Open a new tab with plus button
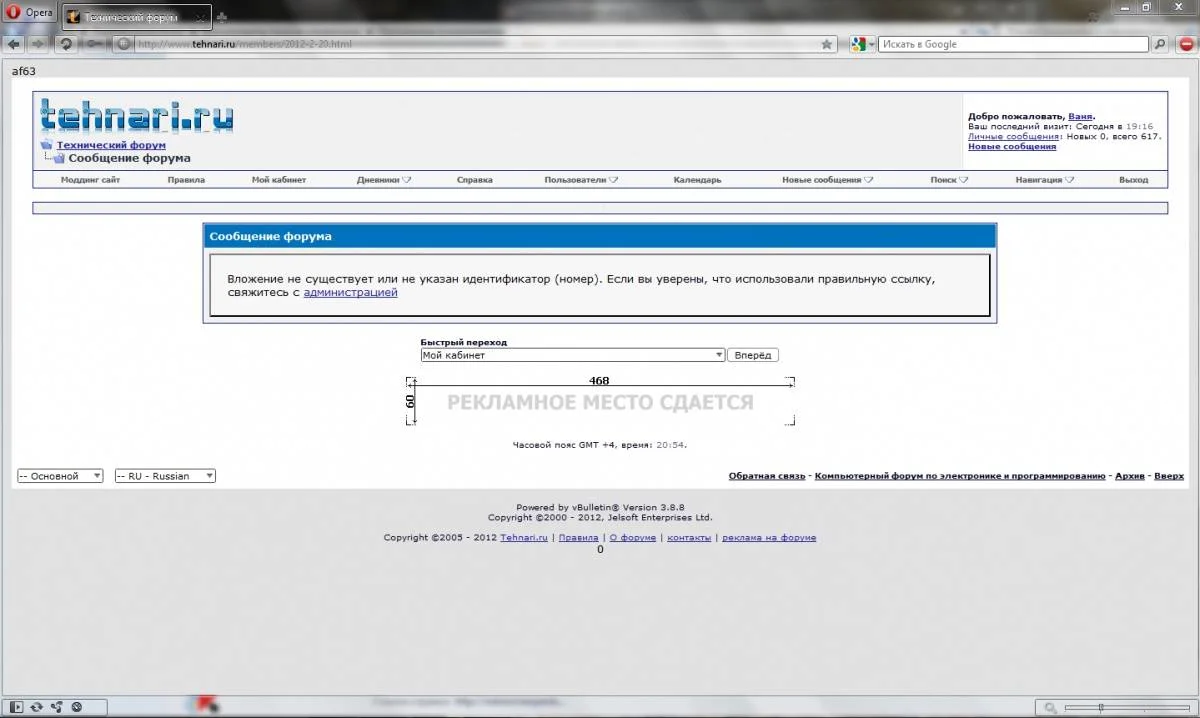The width and height of the screenshot is (1200, 718). point(222,17)
